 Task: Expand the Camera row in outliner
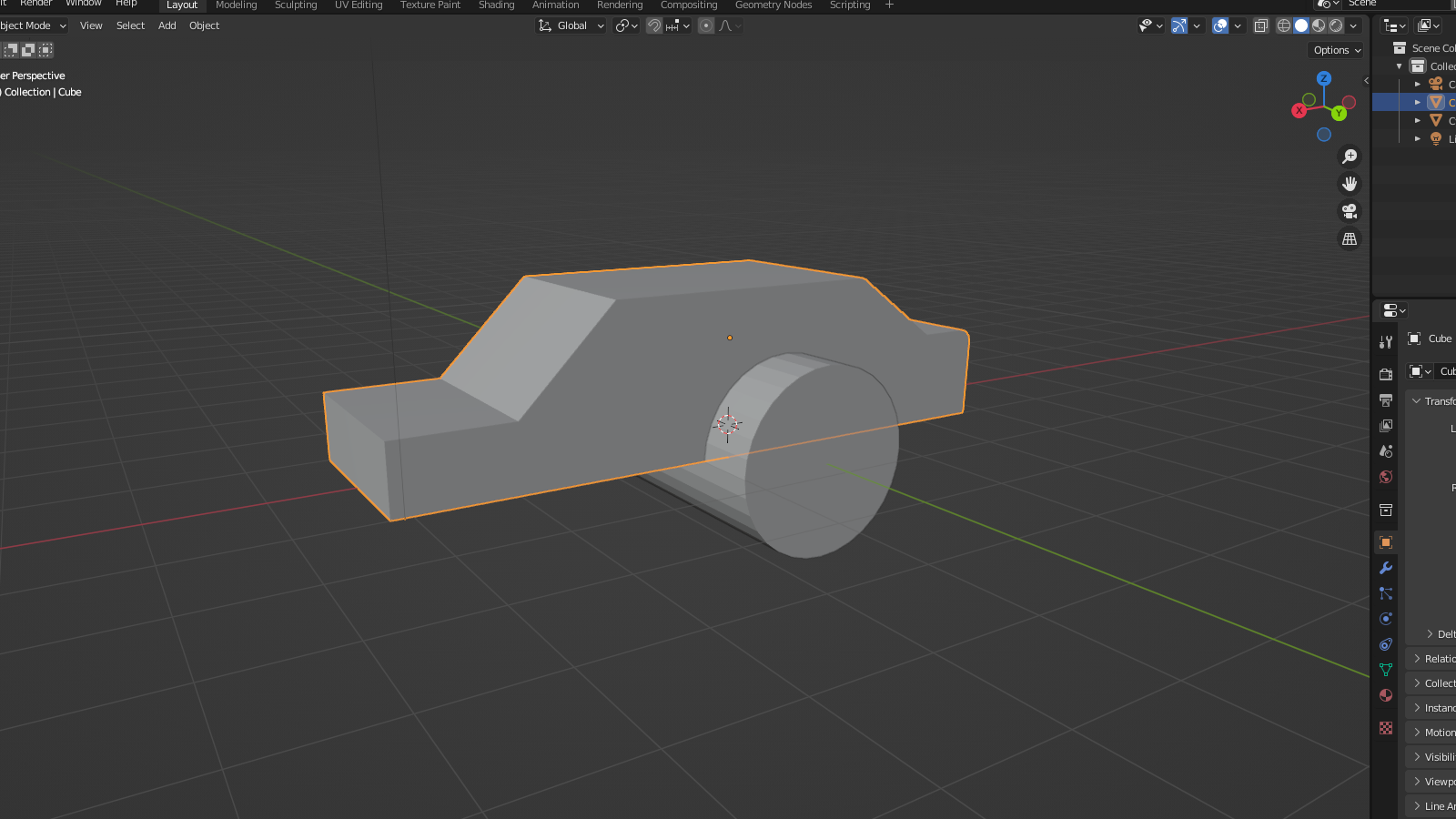pyautogui.click(x=1417, y=84)
